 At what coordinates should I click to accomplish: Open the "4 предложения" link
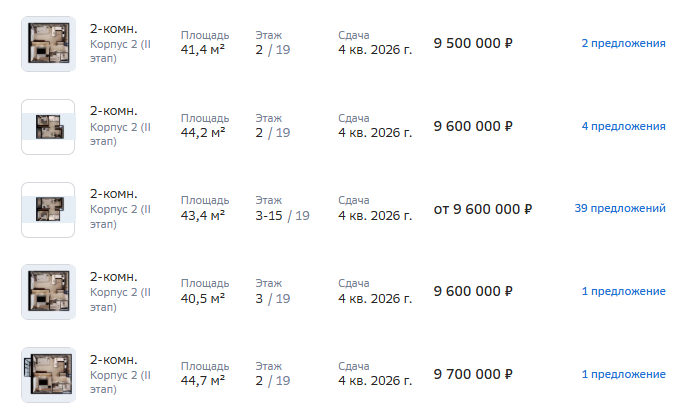click(x=623, y=126)
